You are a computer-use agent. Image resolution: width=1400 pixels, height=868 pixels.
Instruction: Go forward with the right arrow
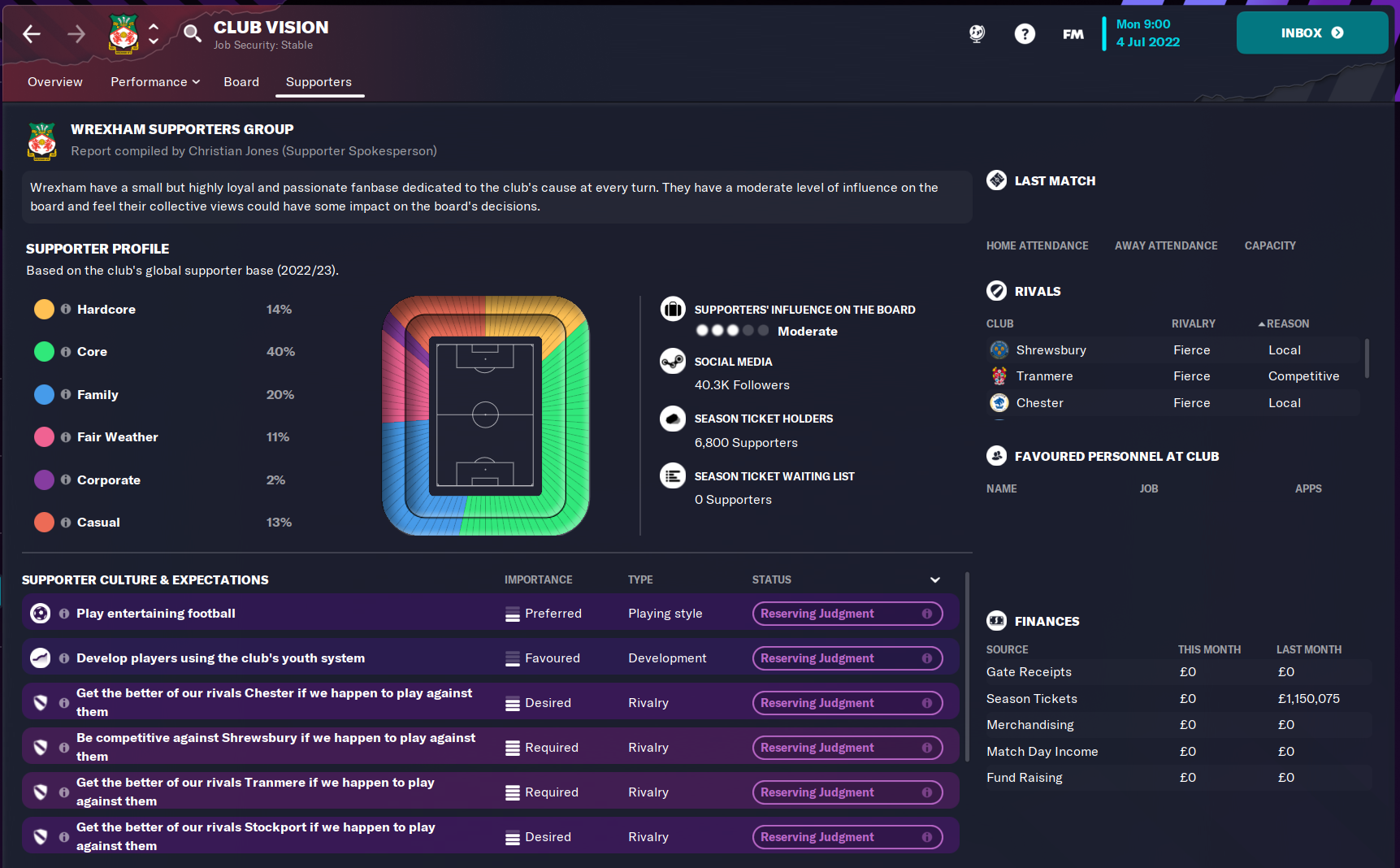(x=76, y=33)
